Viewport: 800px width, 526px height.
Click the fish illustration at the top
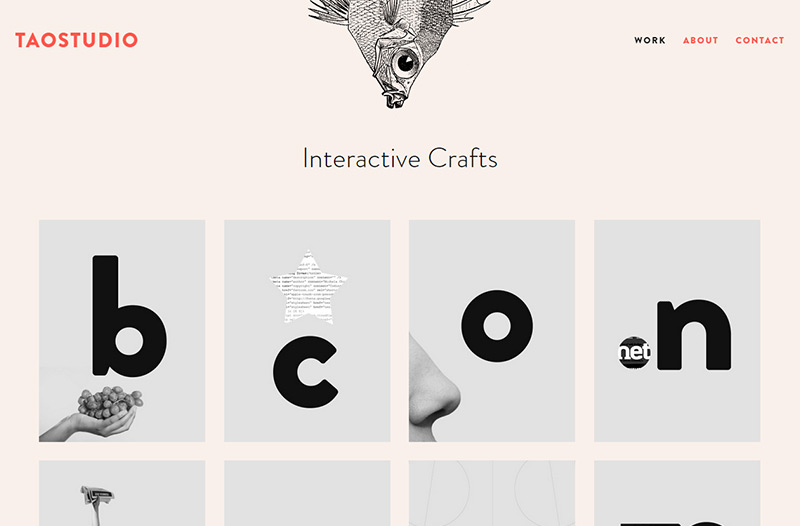pyautogui.click(x=399, y=51)
